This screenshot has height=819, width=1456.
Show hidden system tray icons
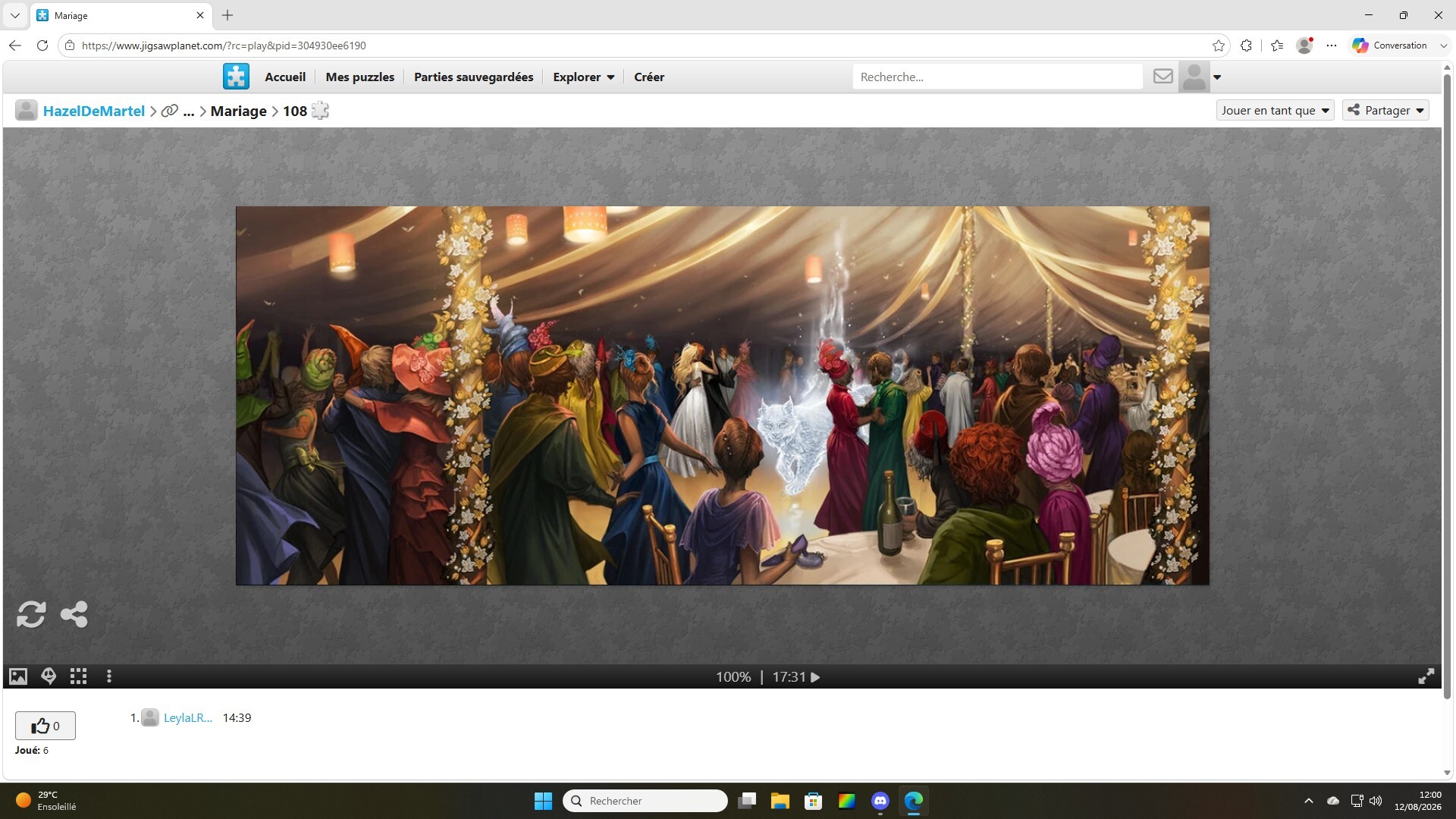[1309, 801]
